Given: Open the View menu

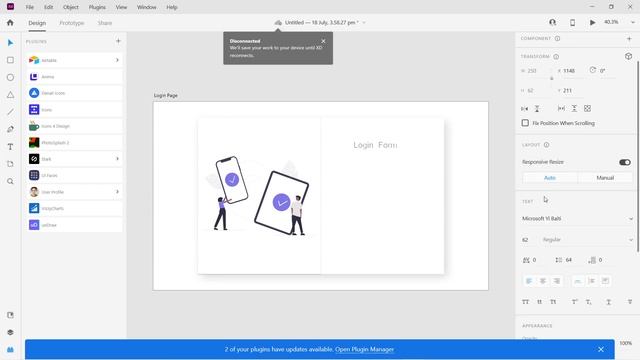Looking at the screenshot, I should [121, 7].
